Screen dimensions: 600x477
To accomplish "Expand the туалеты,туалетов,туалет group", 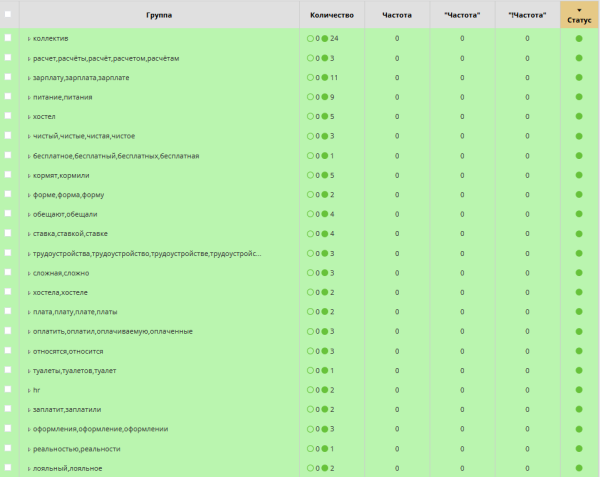I will click(x=29, y=370).
